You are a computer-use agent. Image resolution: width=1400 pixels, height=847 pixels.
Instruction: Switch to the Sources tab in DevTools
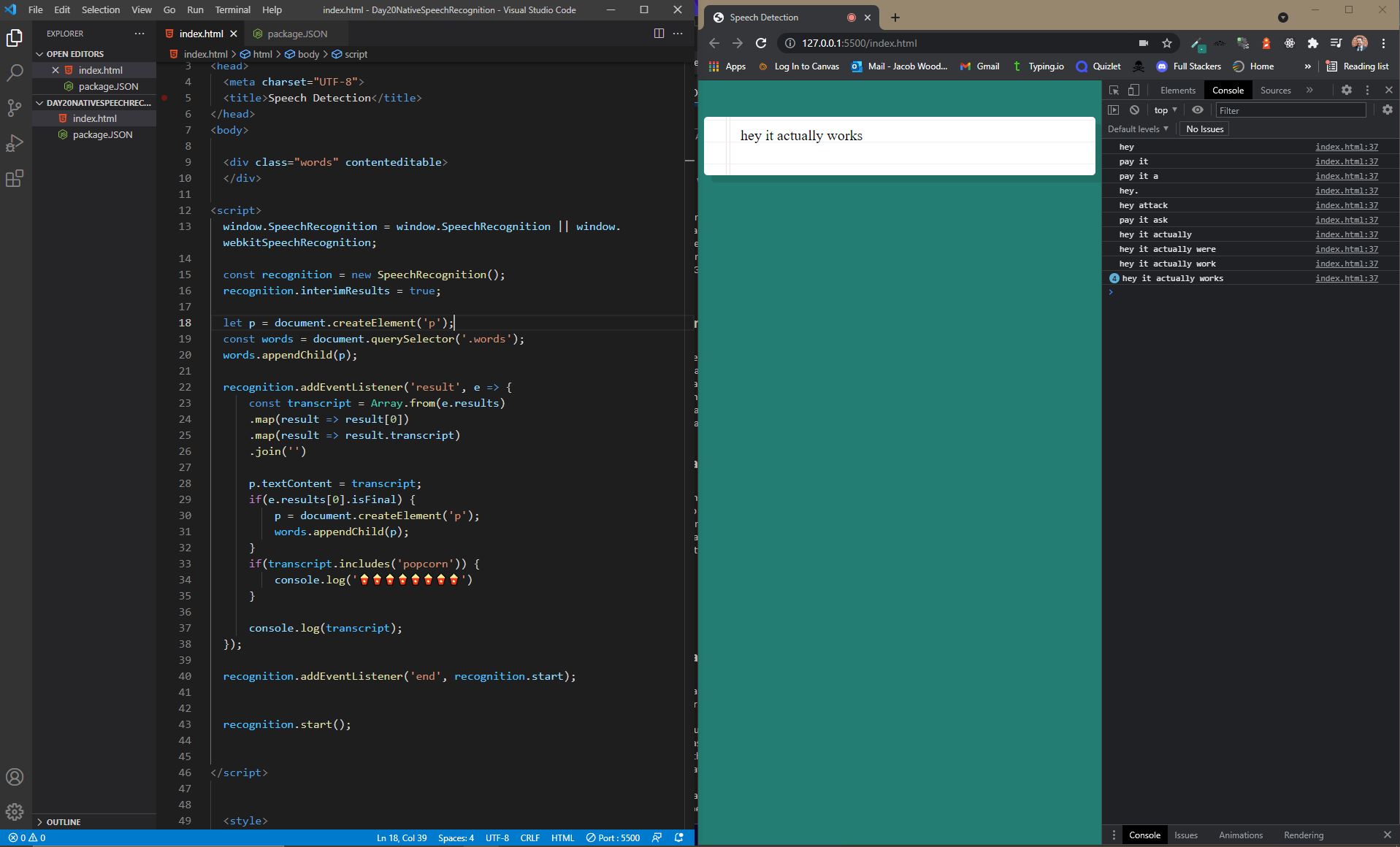tap(1276, 90)
